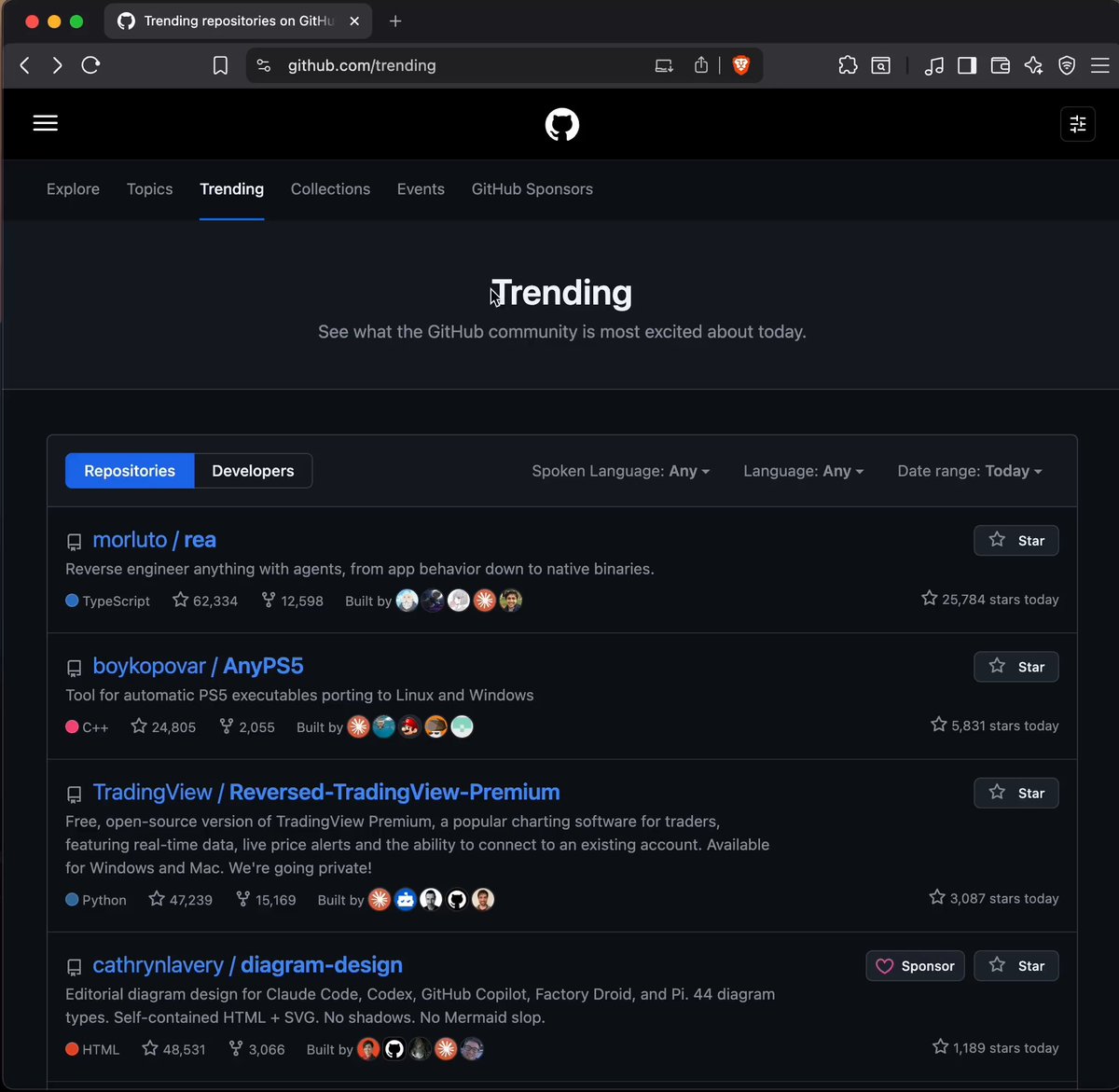Click the TypeScript language label for rea
This screenshot has height=1092, width=1119.
pyautogui.click(x=107, y=601)
